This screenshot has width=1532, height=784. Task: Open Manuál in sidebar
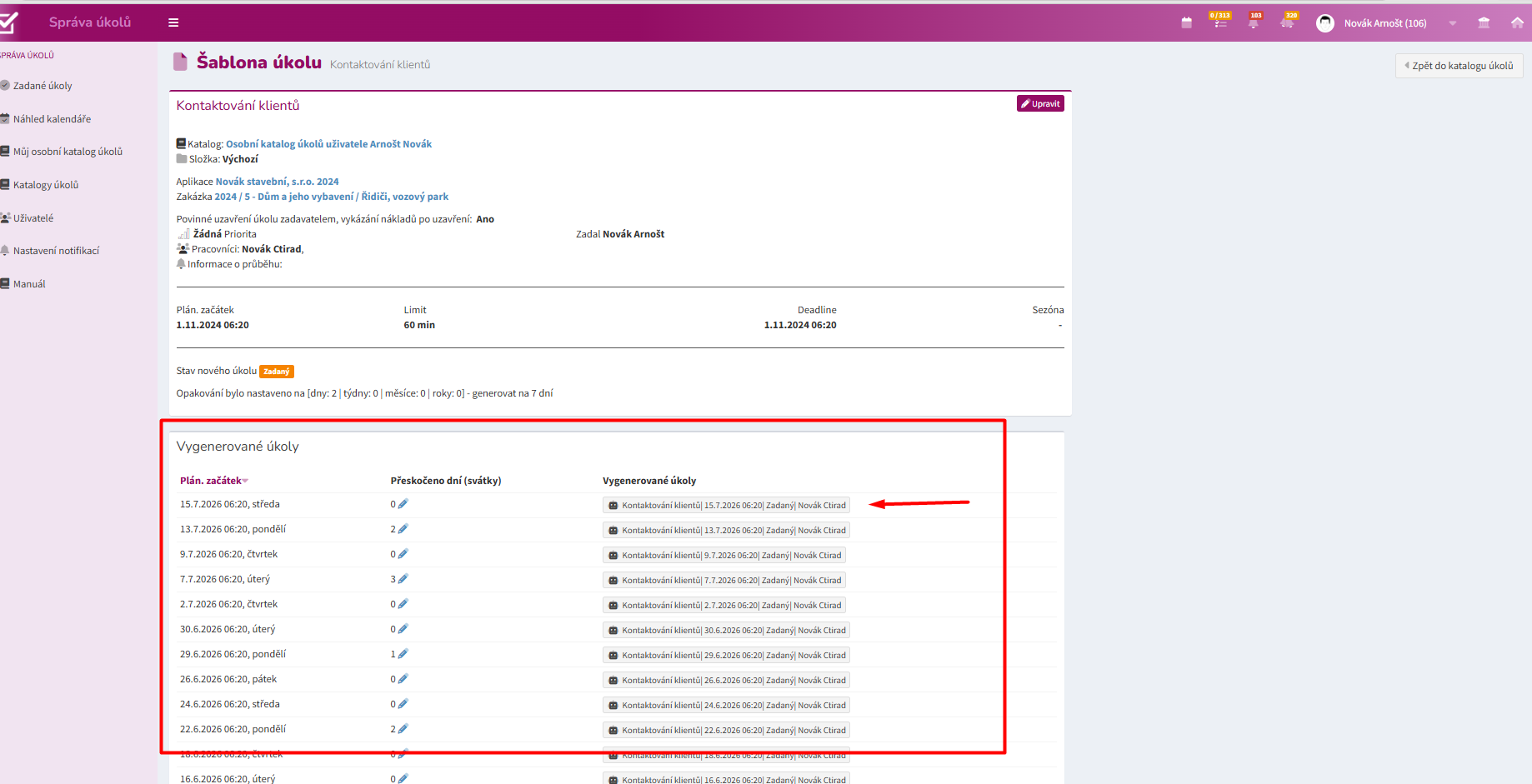[28, 284]
